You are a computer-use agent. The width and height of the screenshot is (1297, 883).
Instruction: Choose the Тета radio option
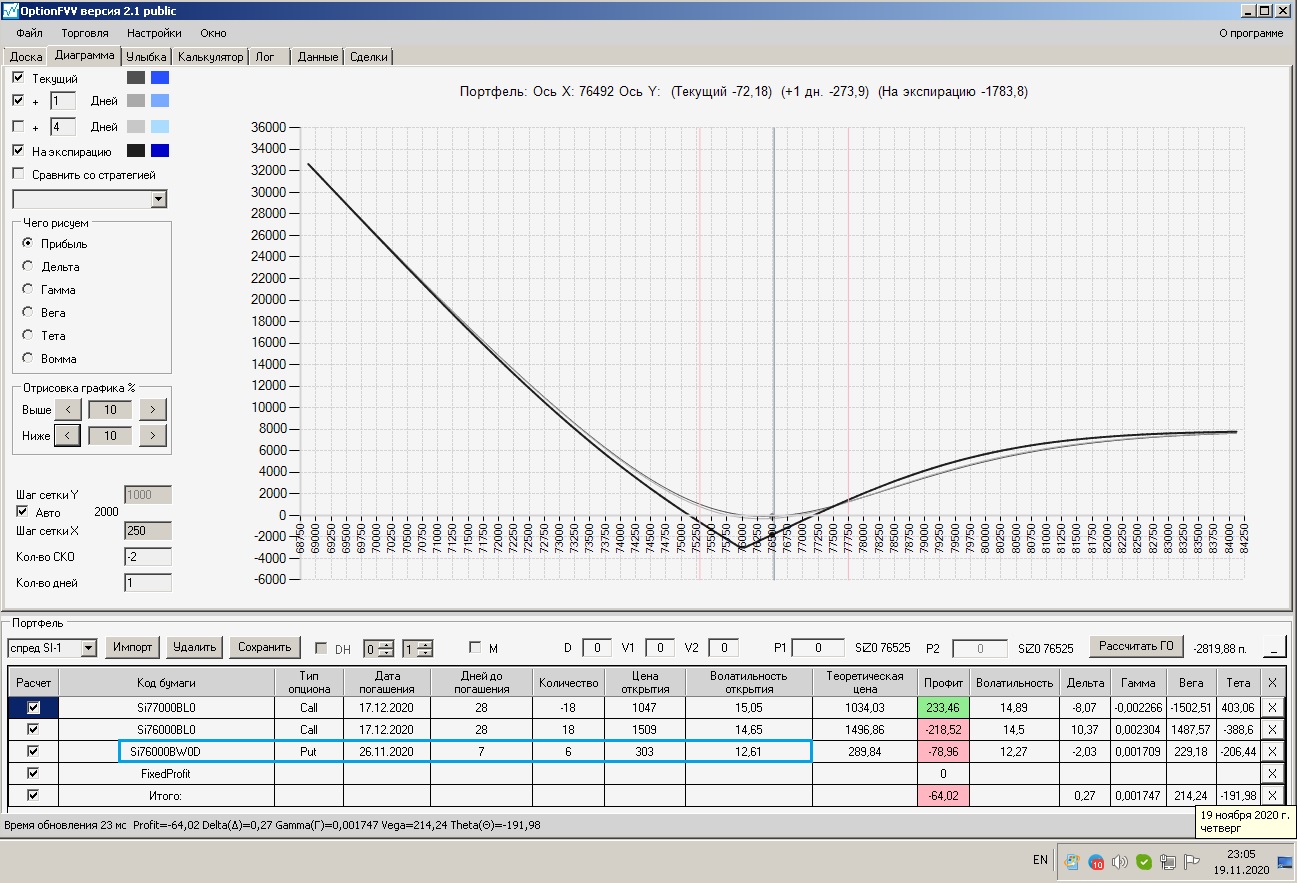pos(28,336)
